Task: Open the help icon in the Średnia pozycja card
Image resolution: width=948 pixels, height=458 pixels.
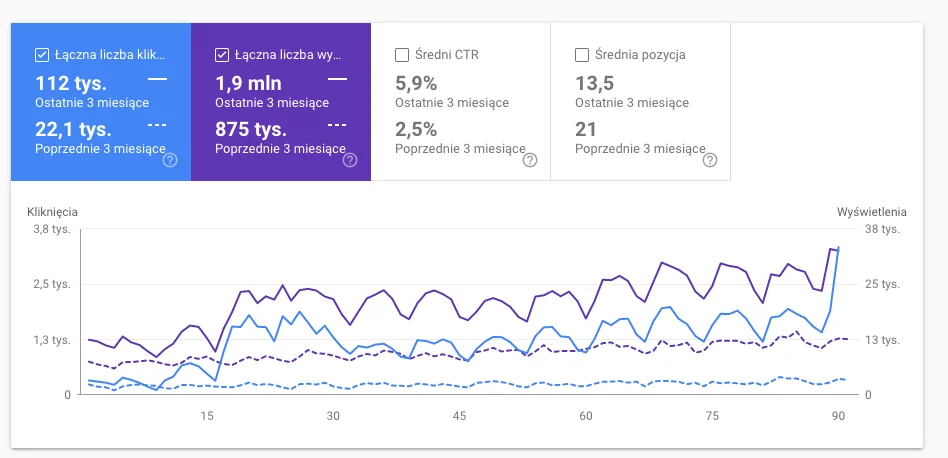Action: pyautogui.click(x=710, y=160)
